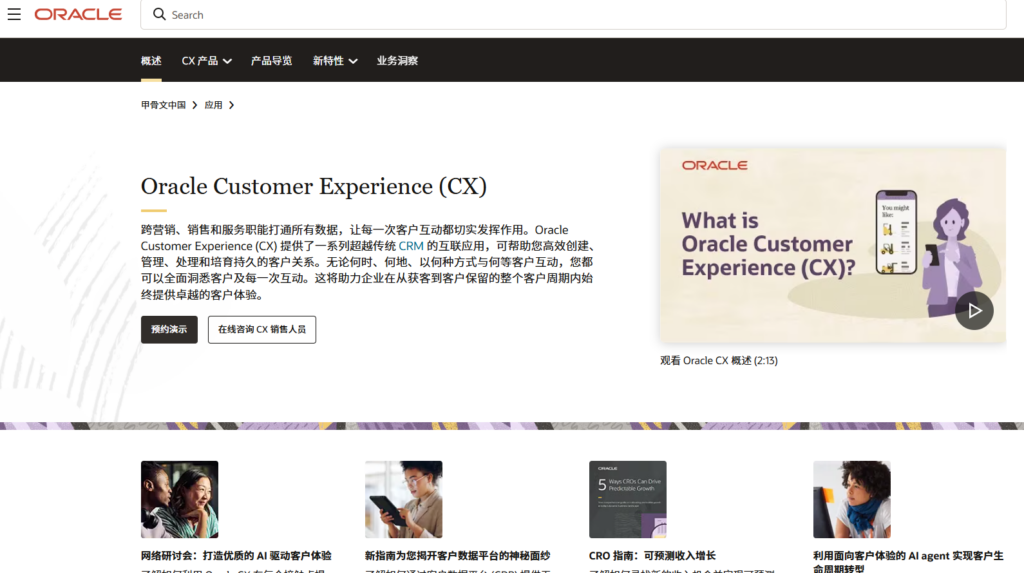Select the 概述 tab
This screenshot has width=1024, height=573.
pyautogui.click(x=151, y=61)
